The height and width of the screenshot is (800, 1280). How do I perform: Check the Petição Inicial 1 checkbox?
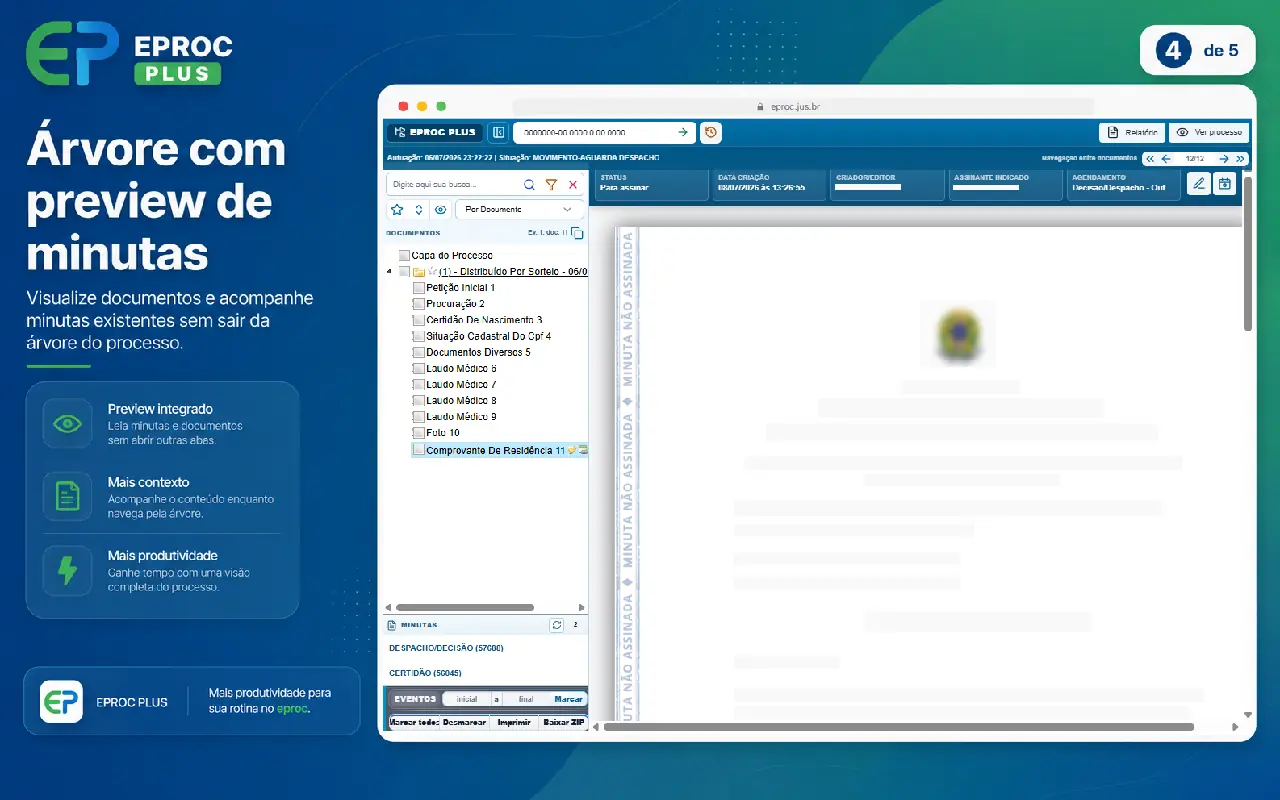[419, 288]
